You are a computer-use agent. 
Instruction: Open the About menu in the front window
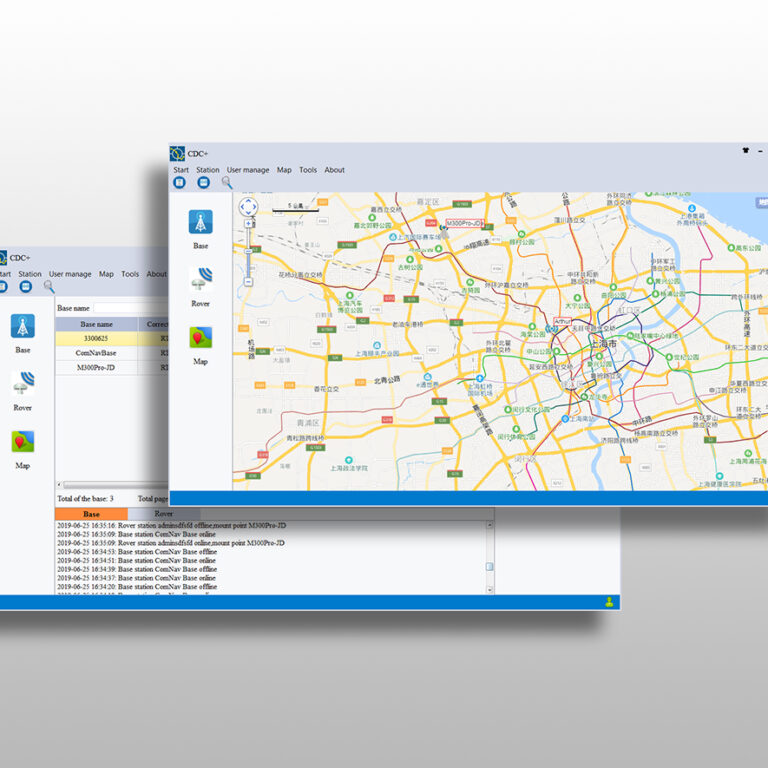[x=335, y=170]
